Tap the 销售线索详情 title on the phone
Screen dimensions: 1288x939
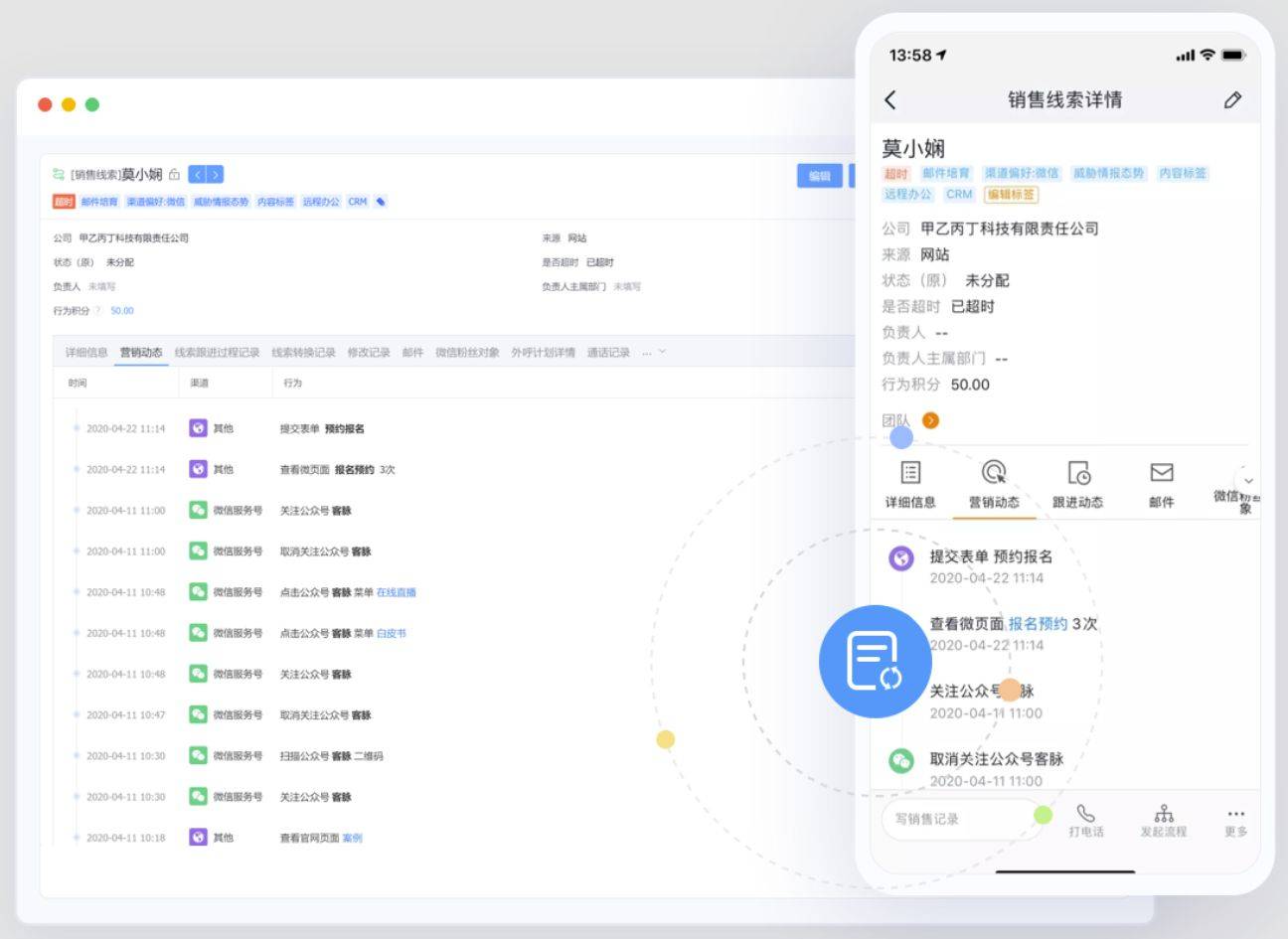click(x=1064, y=99)
